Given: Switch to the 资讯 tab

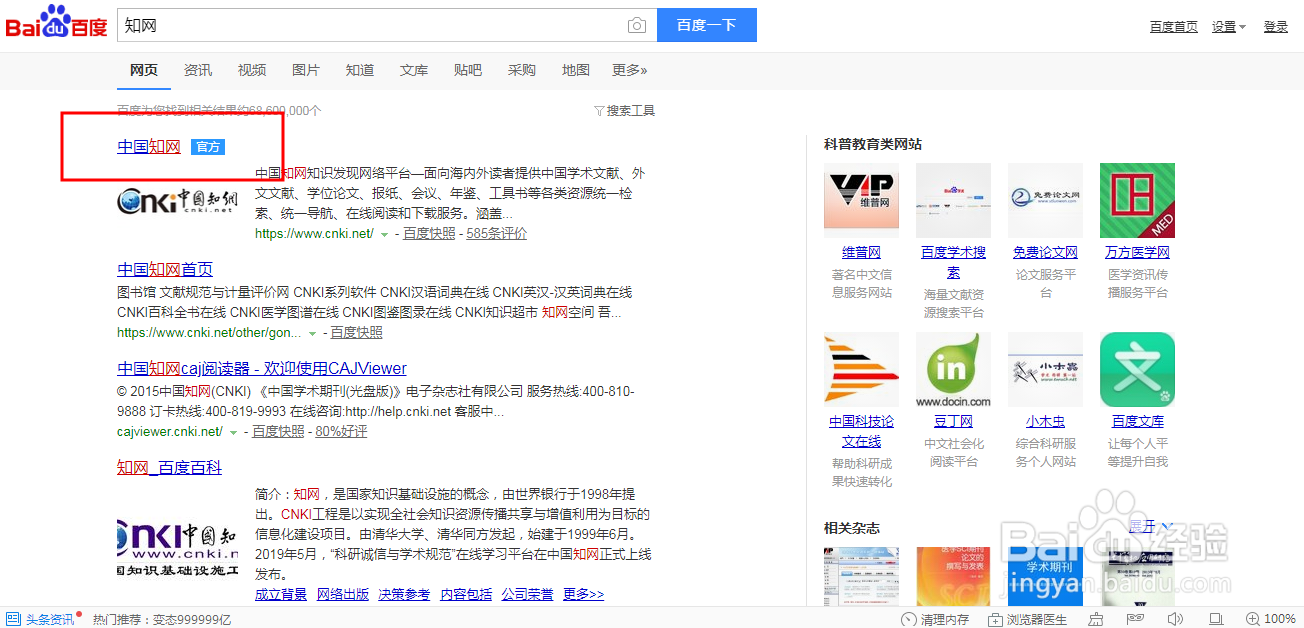Looking at the screenshot, I should click(198, 70).
